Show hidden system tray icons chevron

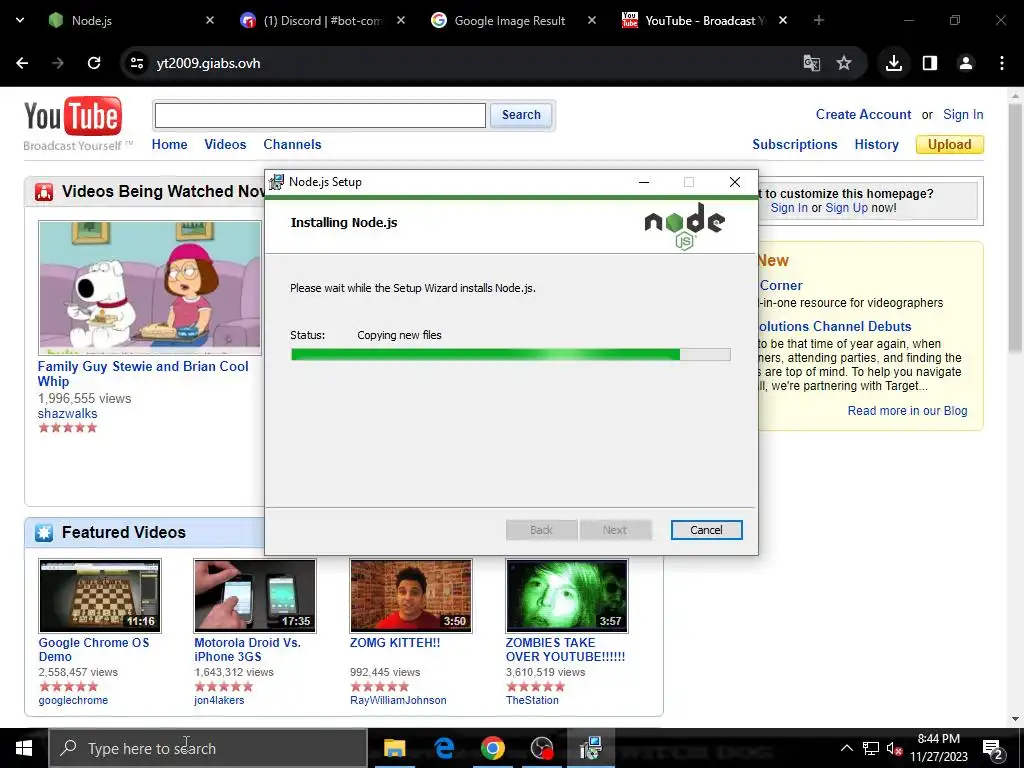point(846,748)
